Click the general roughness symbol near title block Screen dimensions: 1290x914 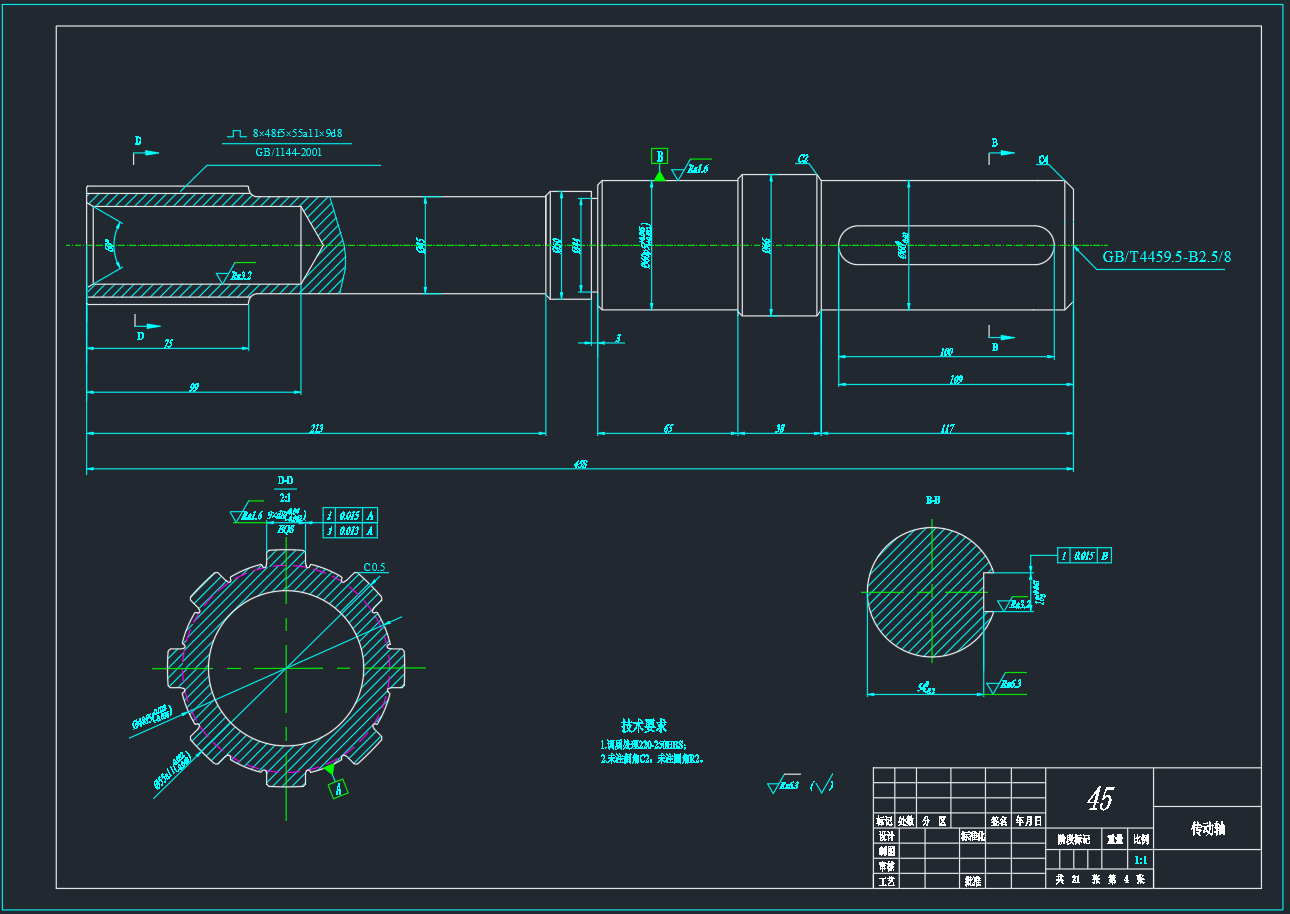(784, 785)
